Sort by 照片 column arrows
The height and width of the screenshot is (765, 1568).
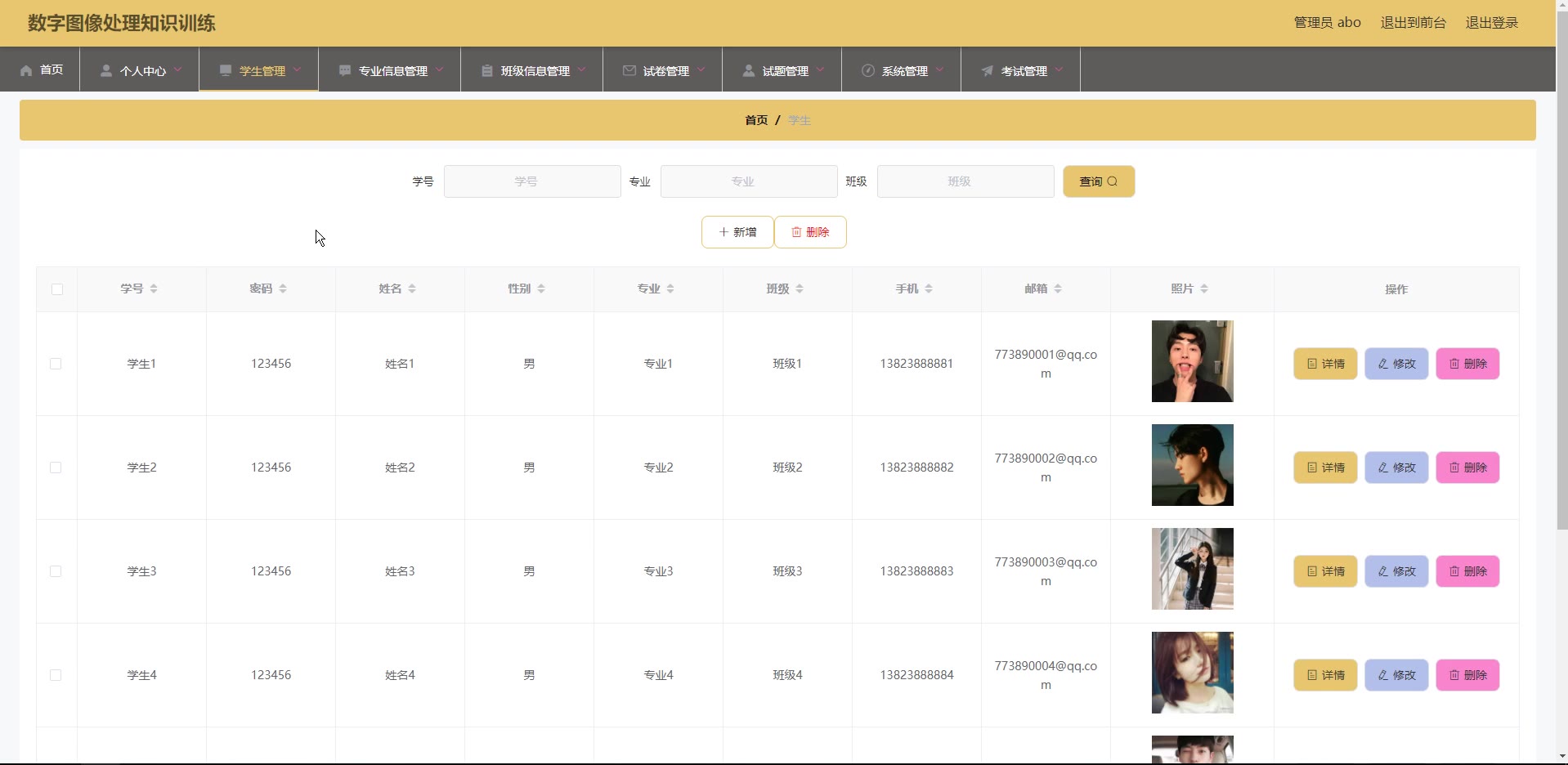coord(1204,289)
